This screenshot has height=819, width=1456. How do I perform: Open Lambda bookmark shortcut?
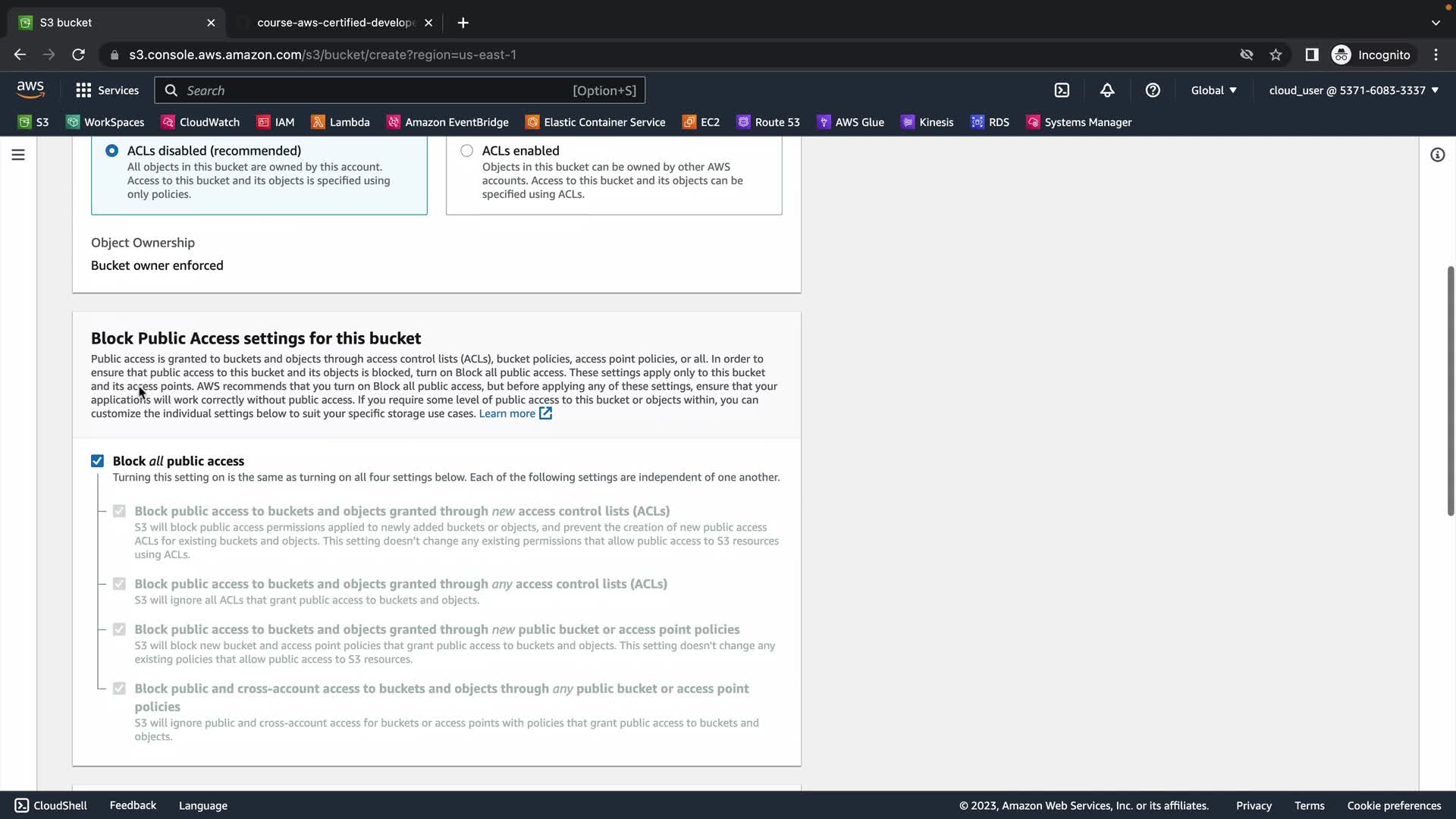[340, 122]
